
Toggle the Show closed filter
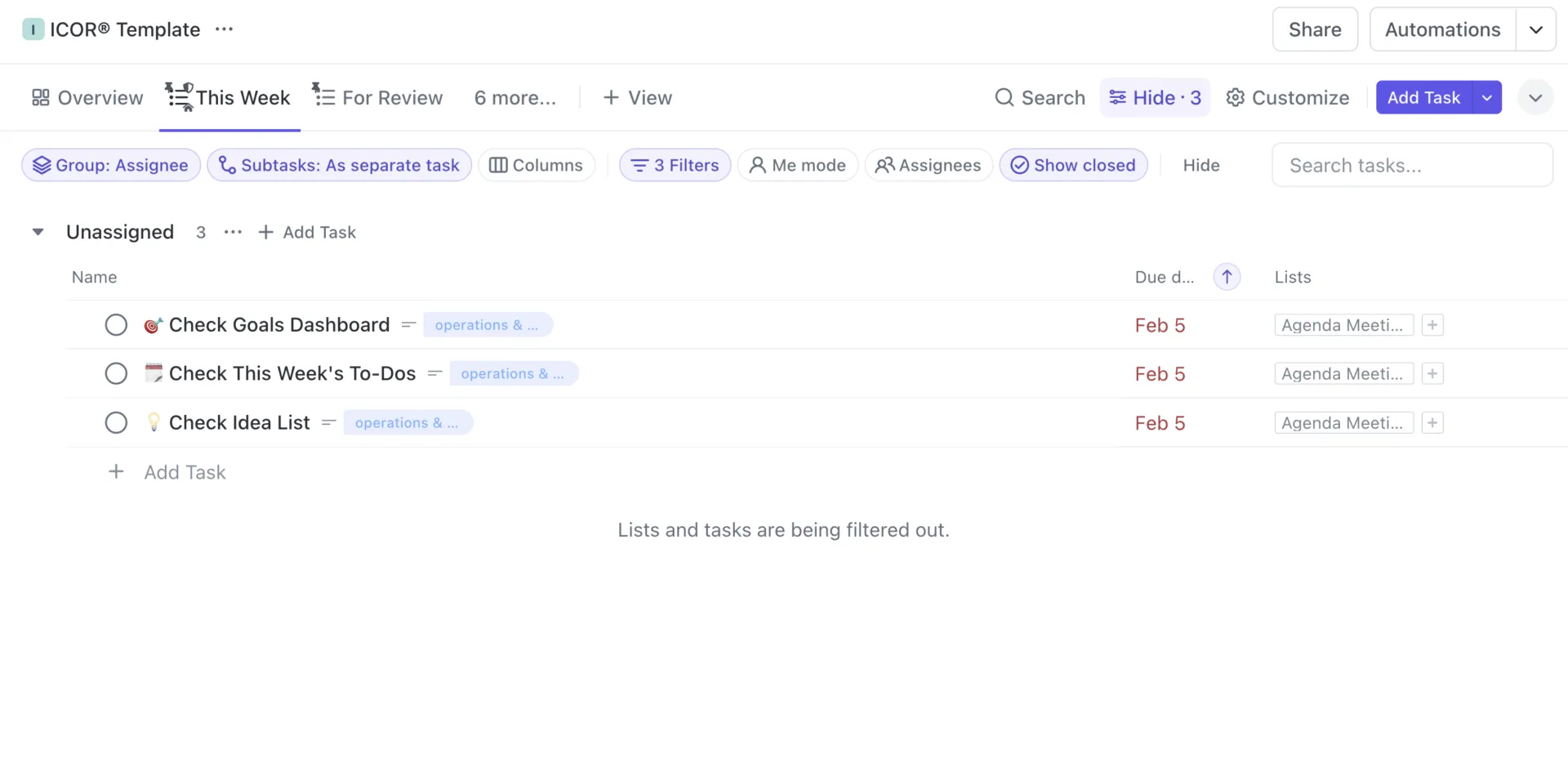(x=1073, y=165)
